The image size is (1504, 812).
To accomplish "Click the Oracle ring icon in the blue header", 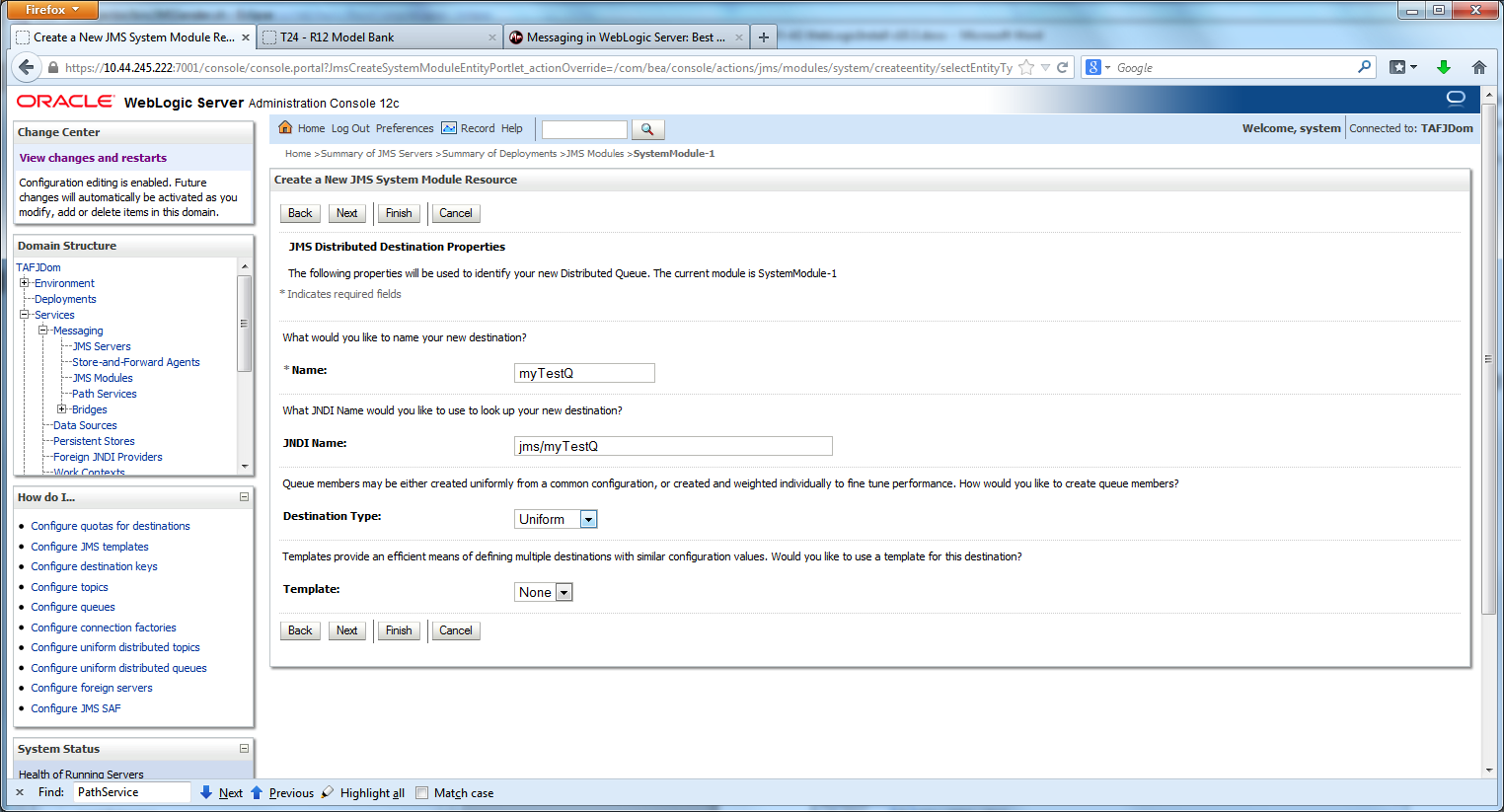I will click(x=1456, y=98).
